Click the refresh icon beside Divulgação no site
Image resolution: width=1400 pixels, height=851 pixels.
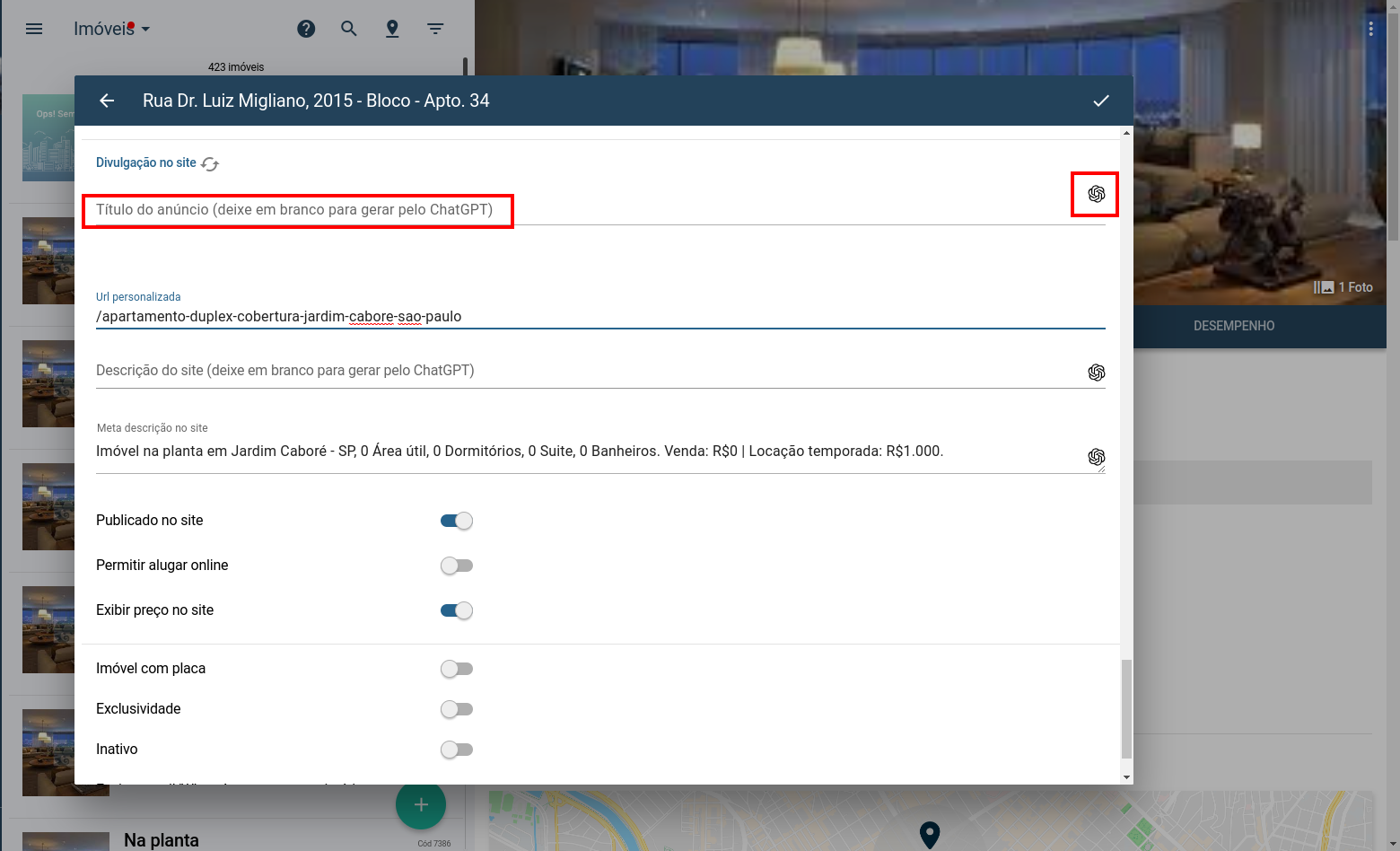click(210, 163)
